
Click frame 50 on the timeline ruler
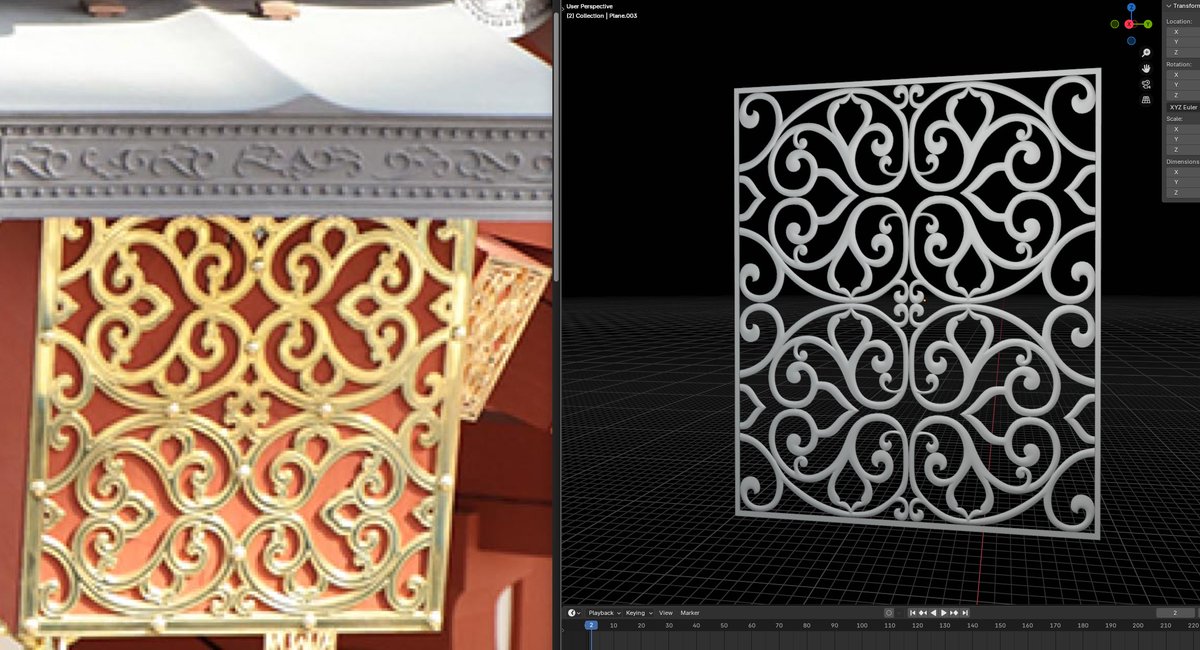(724, 626)
